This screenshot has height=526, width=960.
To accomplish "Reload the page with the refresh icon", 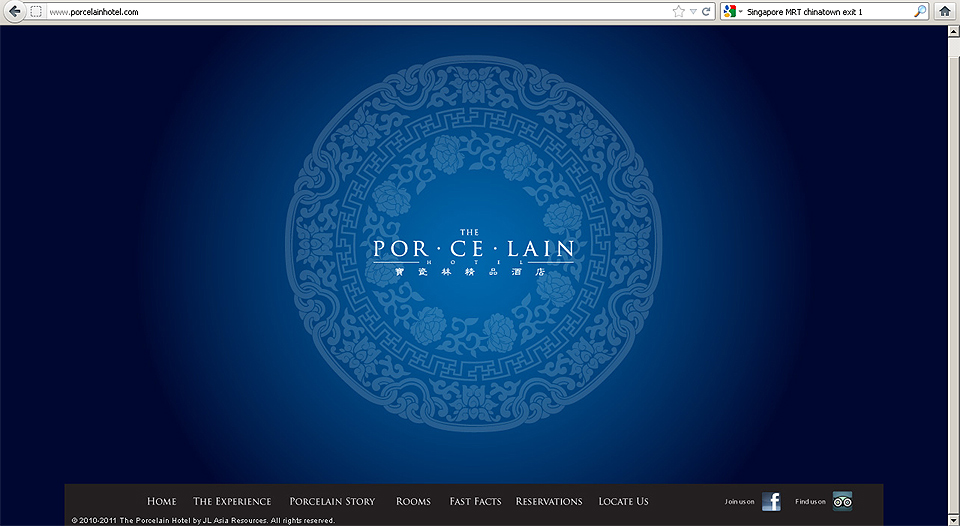I will 706,12.
